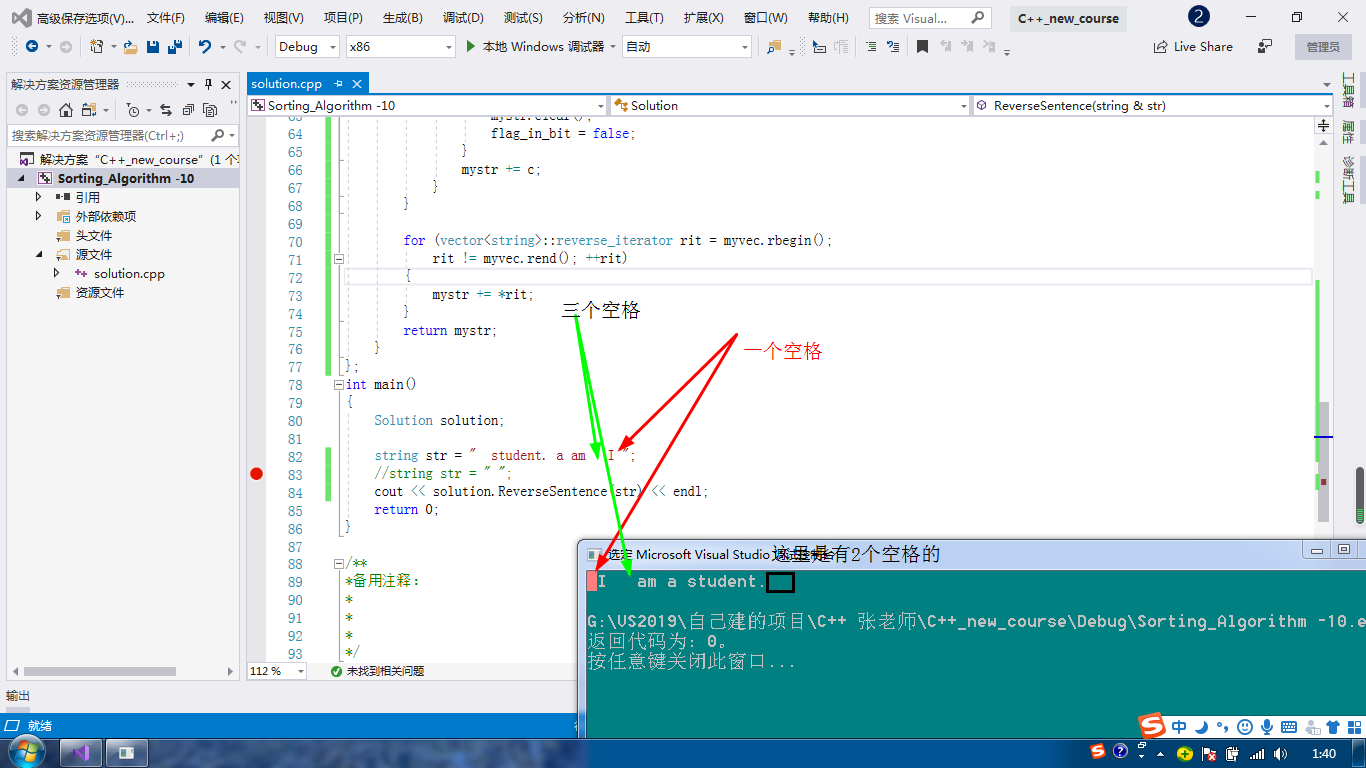
Task: Click the Open File folder icon
Action: [x=130, y=47]
